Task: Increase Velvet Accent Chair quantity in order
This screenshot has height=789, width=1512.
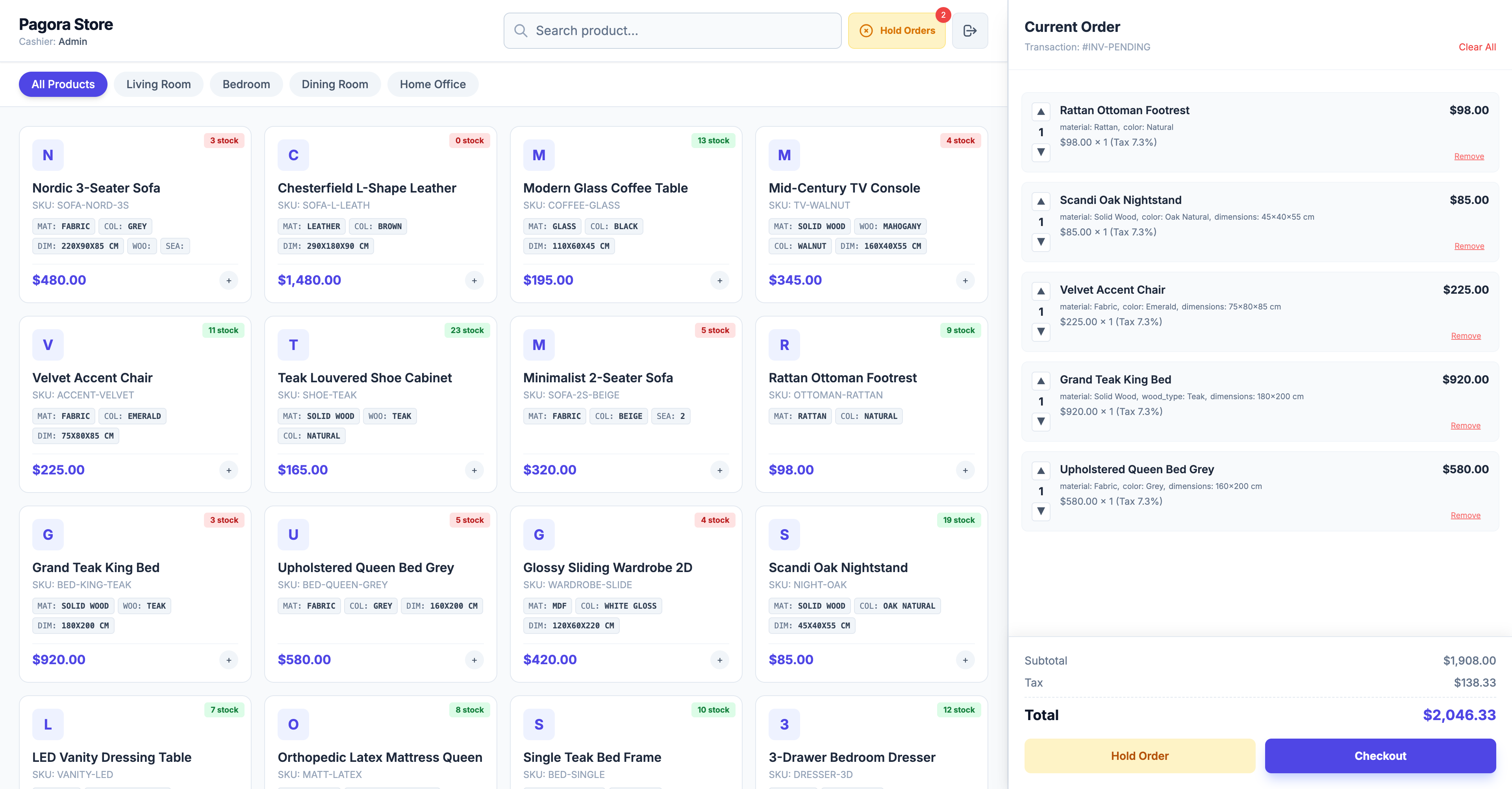Action: click(x=1041, y=291)
